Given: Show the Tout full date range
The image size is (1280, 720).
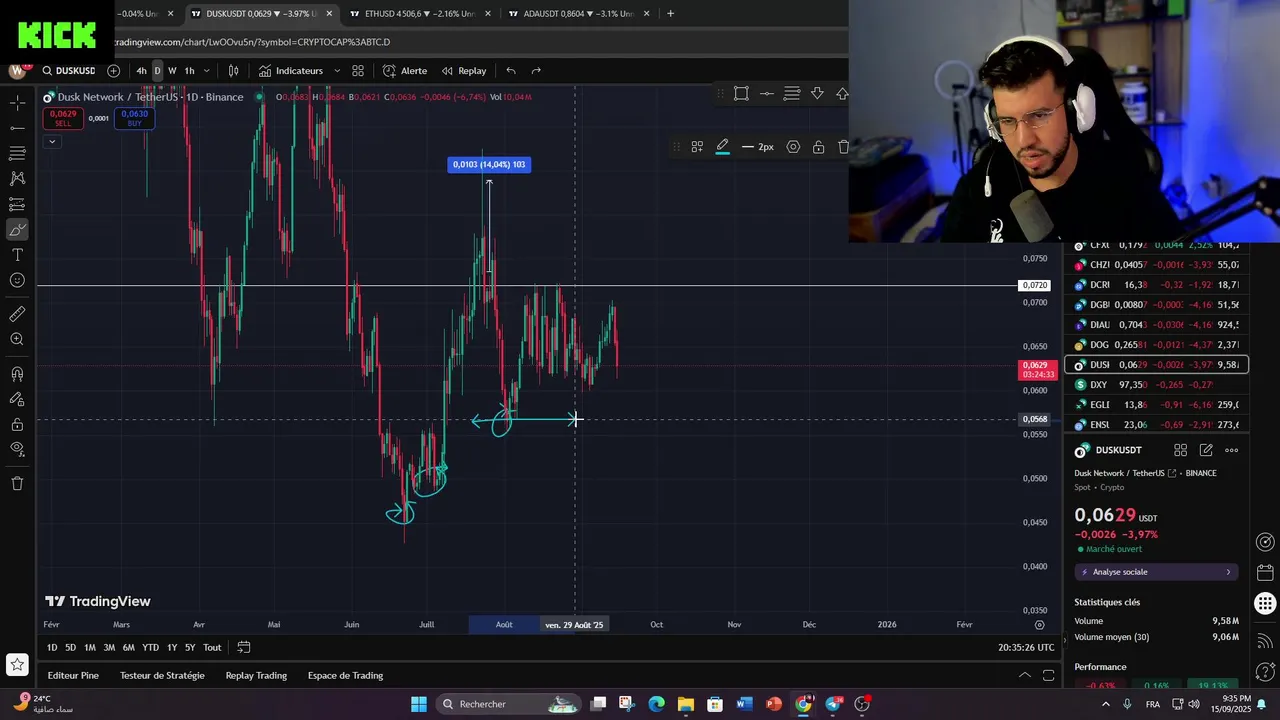Looking at the screenshot, I should click(x=212, y=648).
